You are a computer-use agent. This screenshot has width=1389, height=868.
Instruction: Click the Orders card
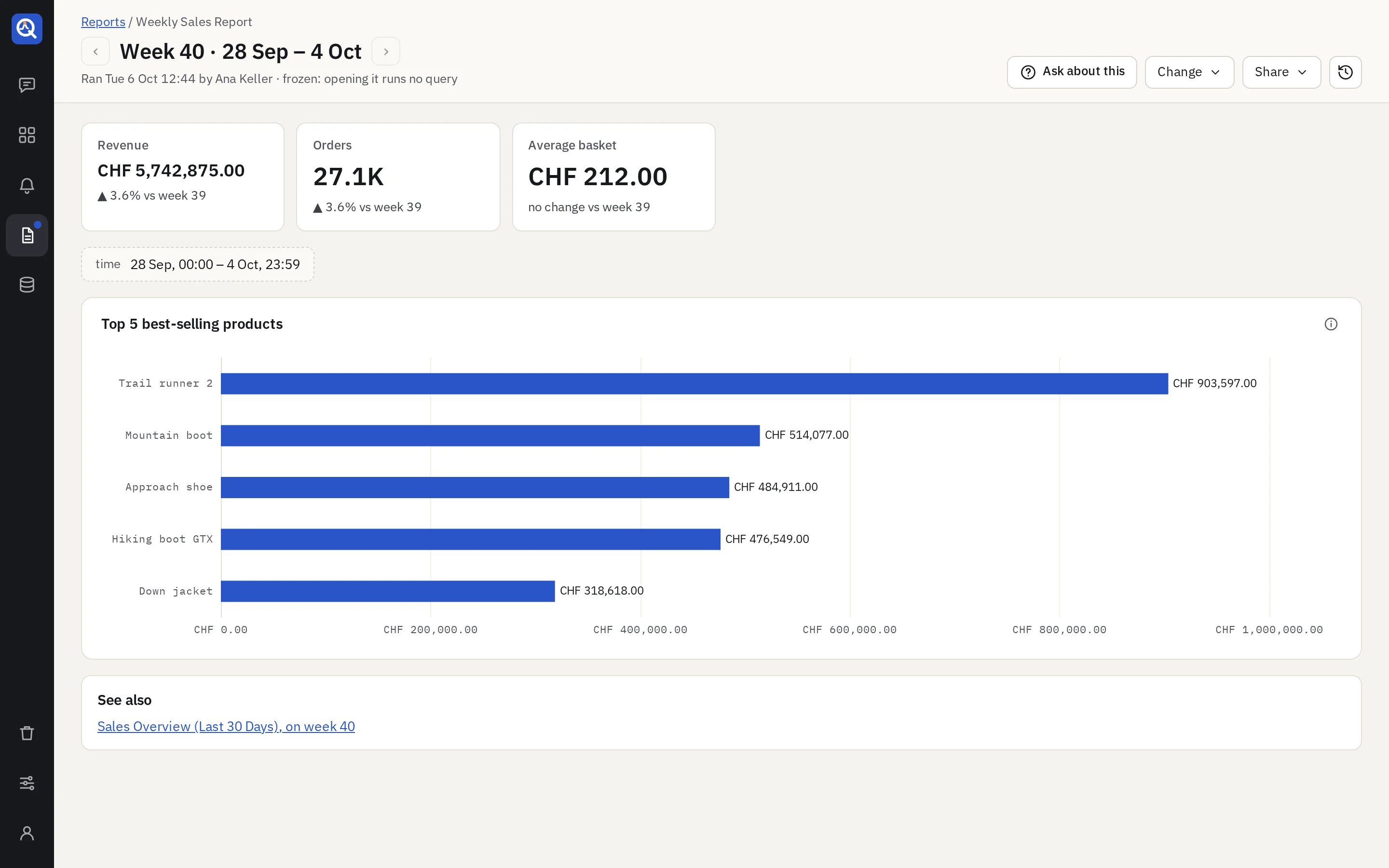click(x=398, y=177)
